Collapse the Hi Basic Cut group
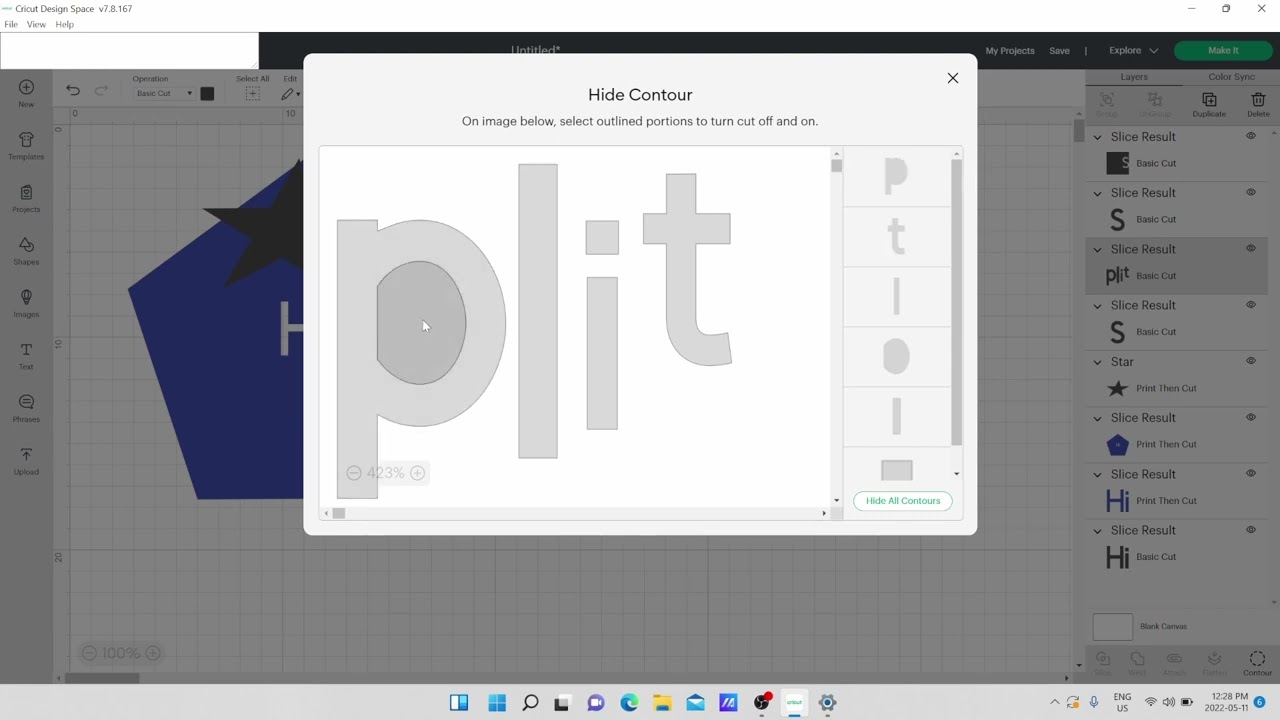This screenshot has width=1280, height=720. pyautogui.click(x=1097, y=530)
